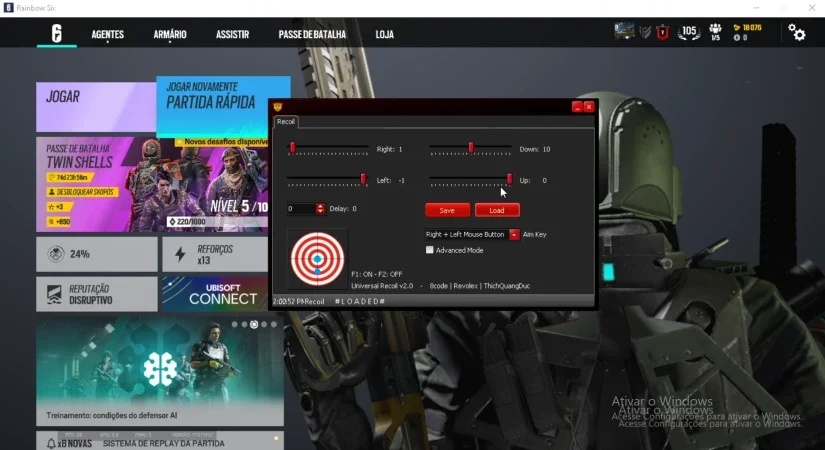The image size is (825, 450).
Task: Click the Up recoil slider thumb
Action: coord(509,179)
